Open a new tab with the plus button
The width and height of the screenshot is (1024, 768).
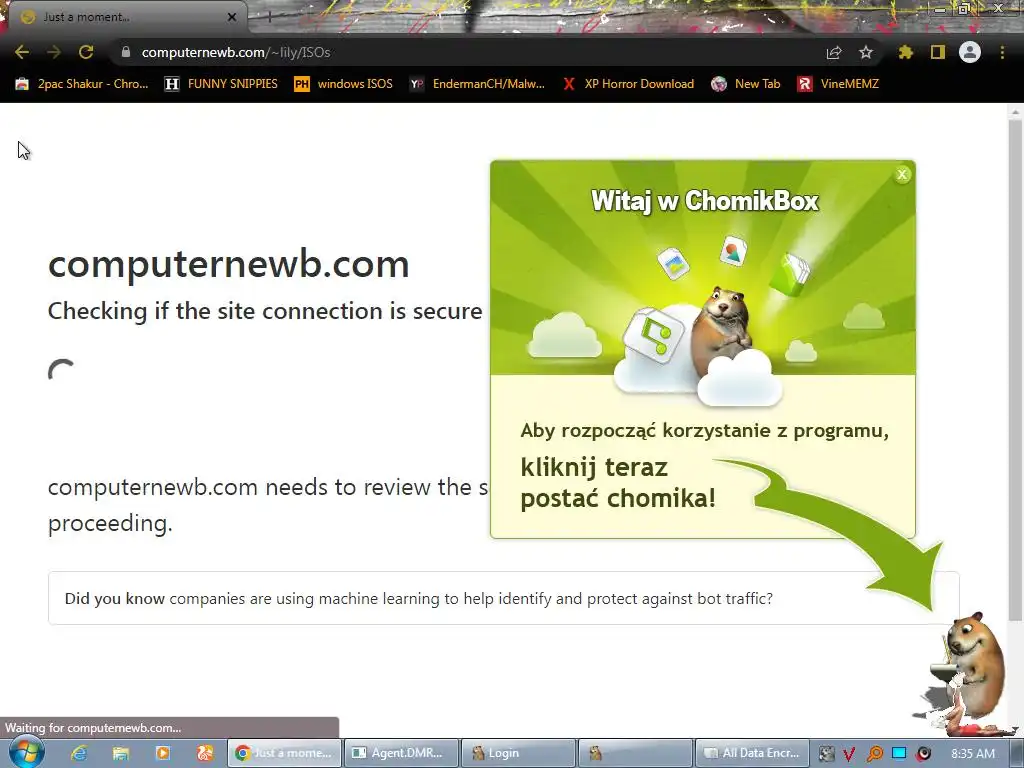pyautogui.click(x=269, y=18)
